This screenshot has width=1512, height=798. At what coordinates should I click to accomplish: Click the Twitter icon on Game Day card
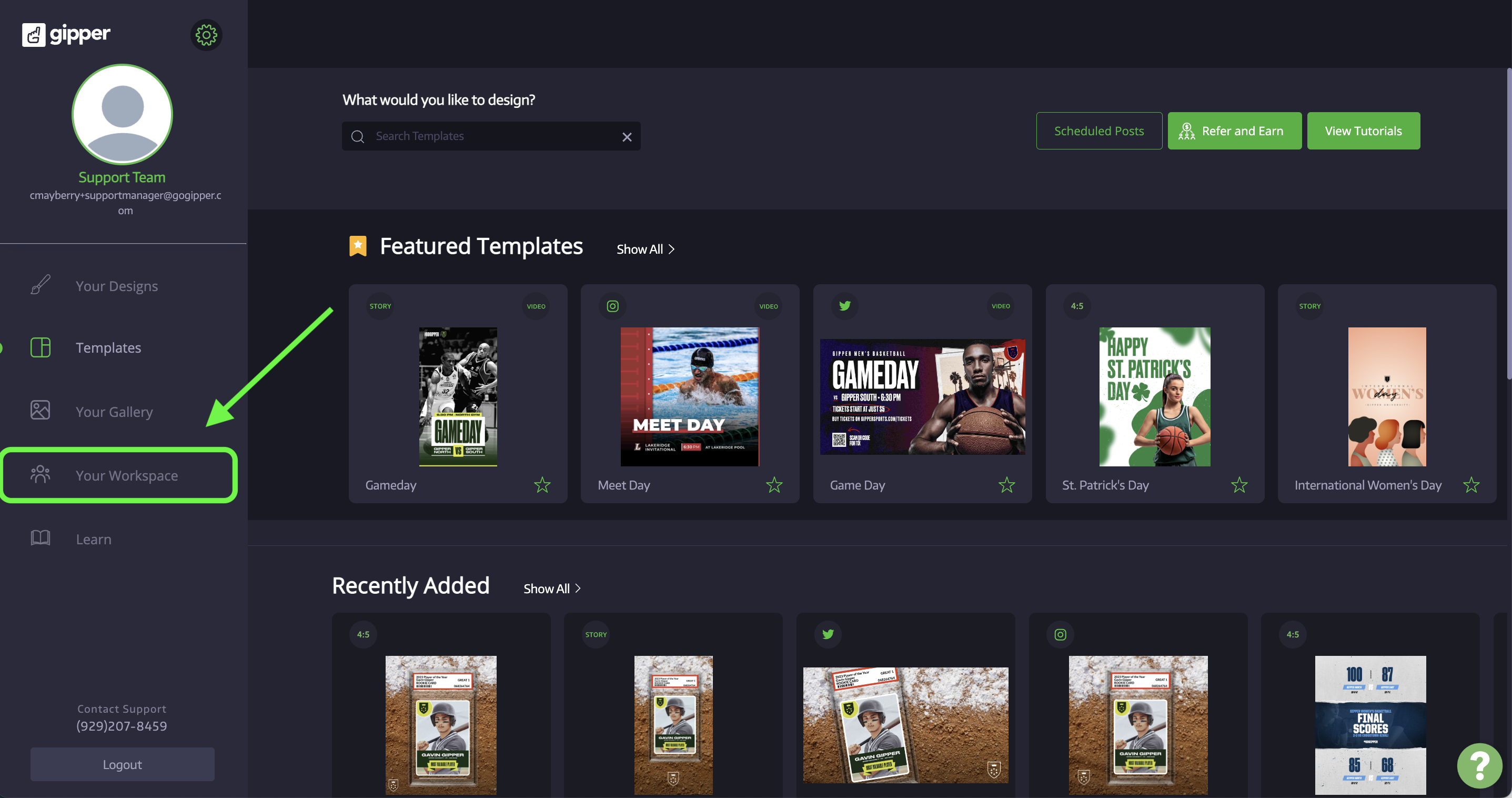844,306
